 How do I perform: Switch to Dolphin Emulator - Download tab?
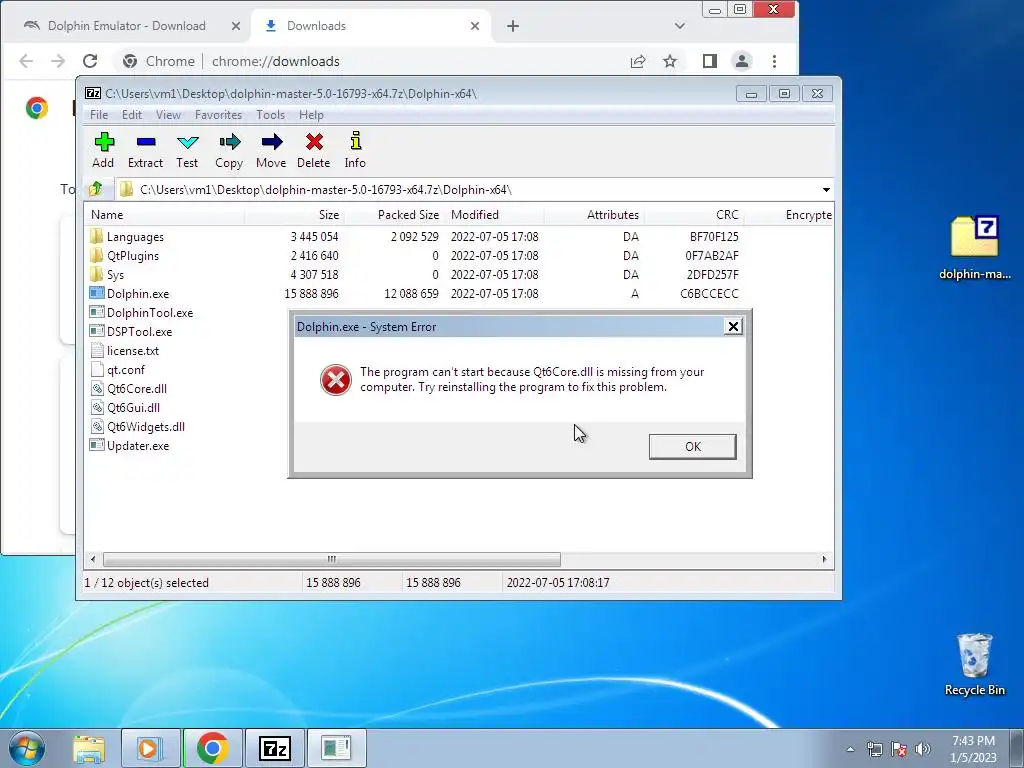click(x=125, y=26)
